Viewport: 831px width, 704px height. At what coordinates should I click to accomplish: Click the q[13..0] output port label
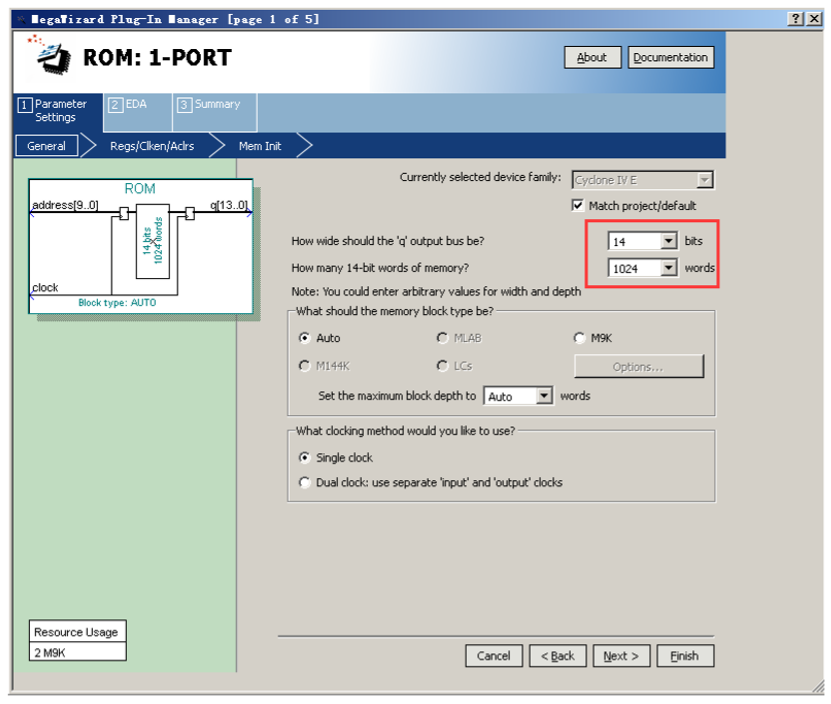coord(229,205)
